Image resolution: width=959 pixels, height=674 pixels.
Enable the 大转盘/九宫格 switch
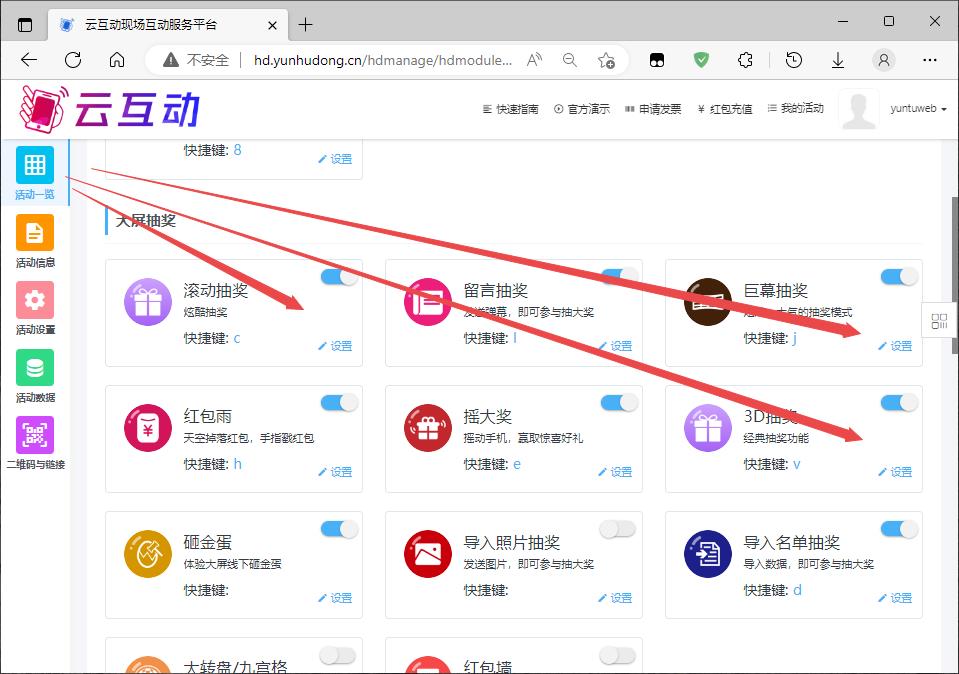point(338,655)
